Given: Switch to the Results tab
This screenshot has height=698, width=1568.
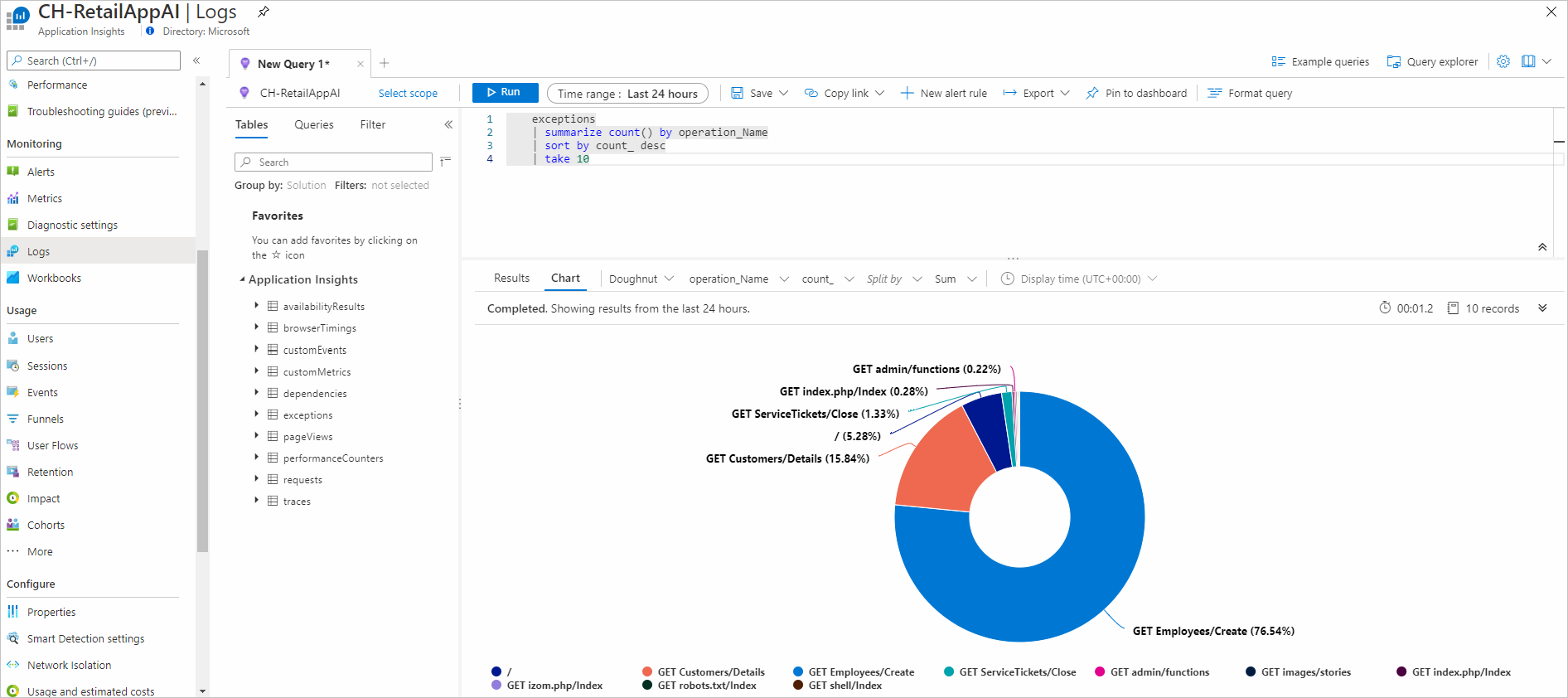Looking at the screenshot, I should tap(511, 279).
